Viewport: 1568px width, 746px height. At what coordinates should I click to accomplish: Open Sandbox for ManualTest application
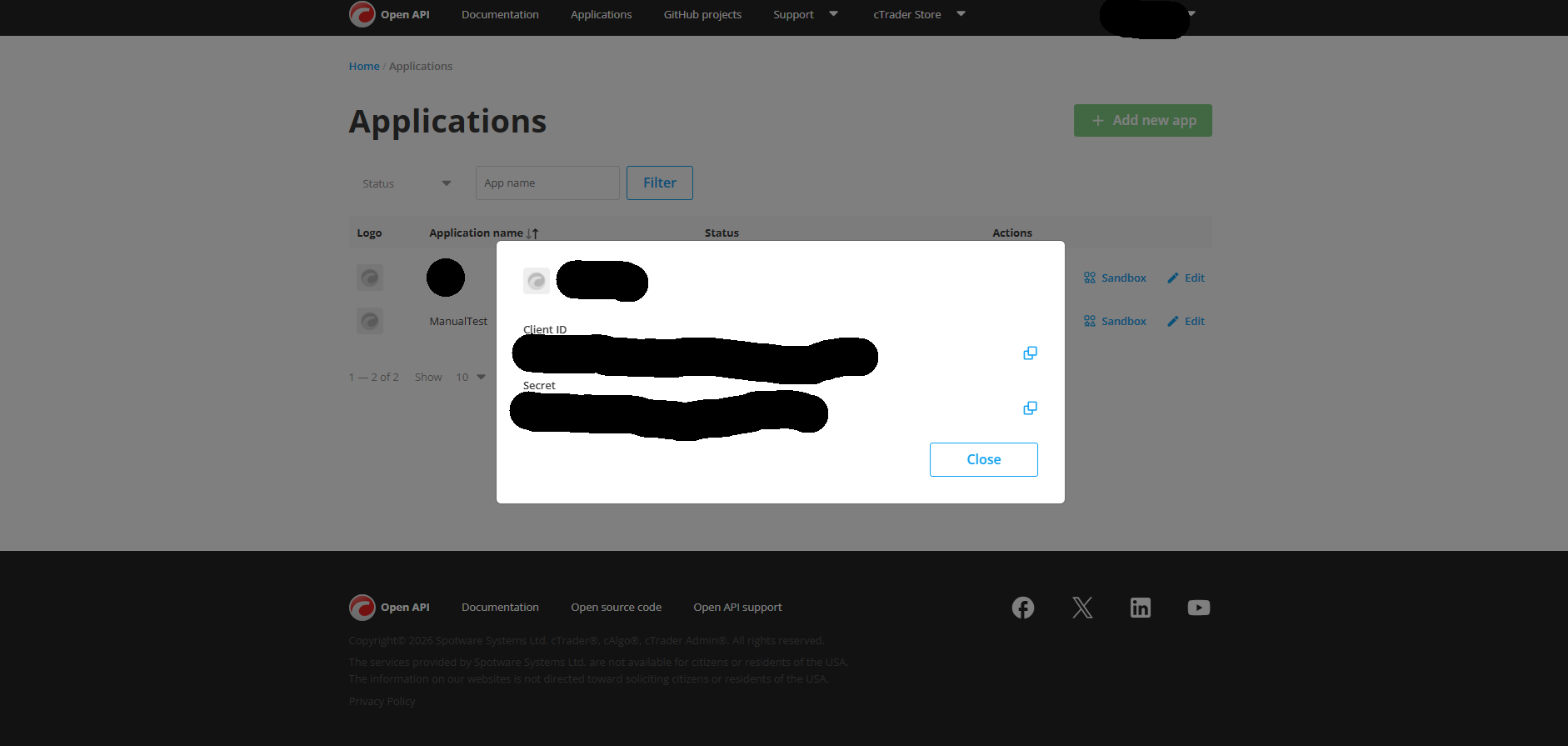[1115, 322]
